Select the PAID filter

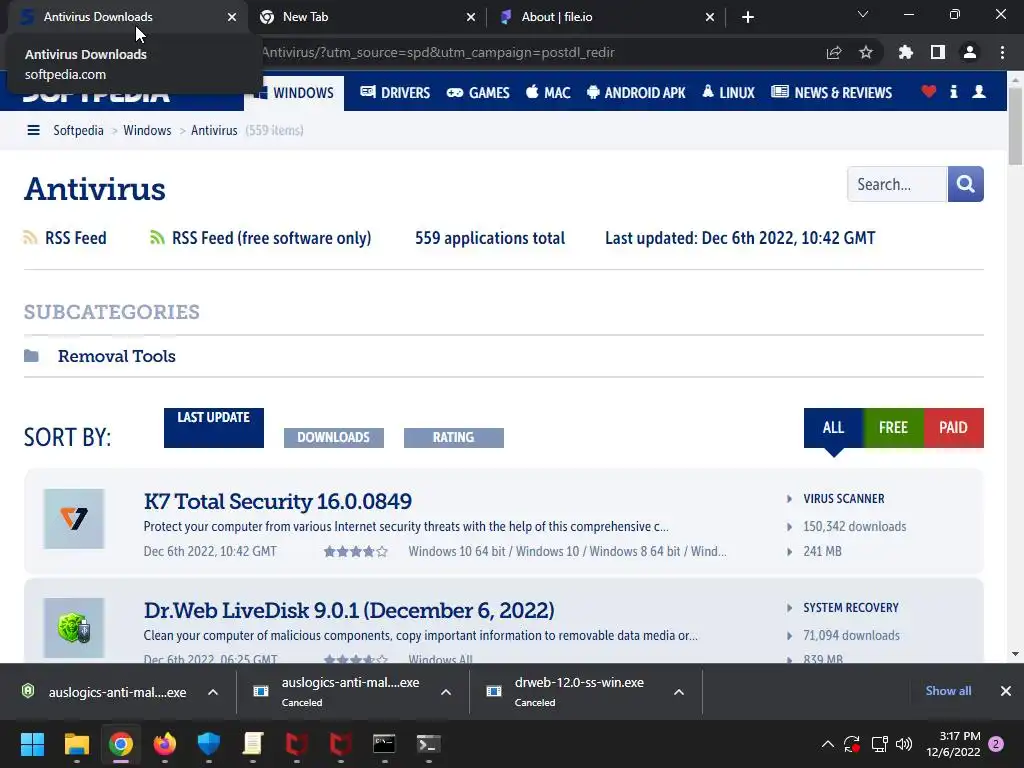pyautogui.click(x=953, y=428)
